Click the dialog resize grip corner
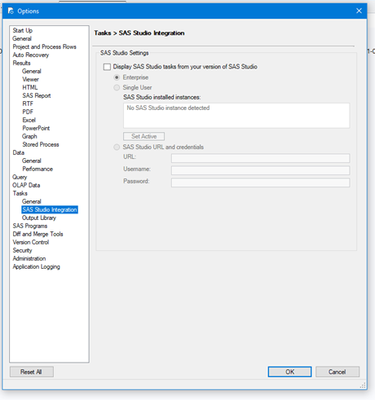The height and width of the screenshot is (400, 375). click(x=363, y=385)
